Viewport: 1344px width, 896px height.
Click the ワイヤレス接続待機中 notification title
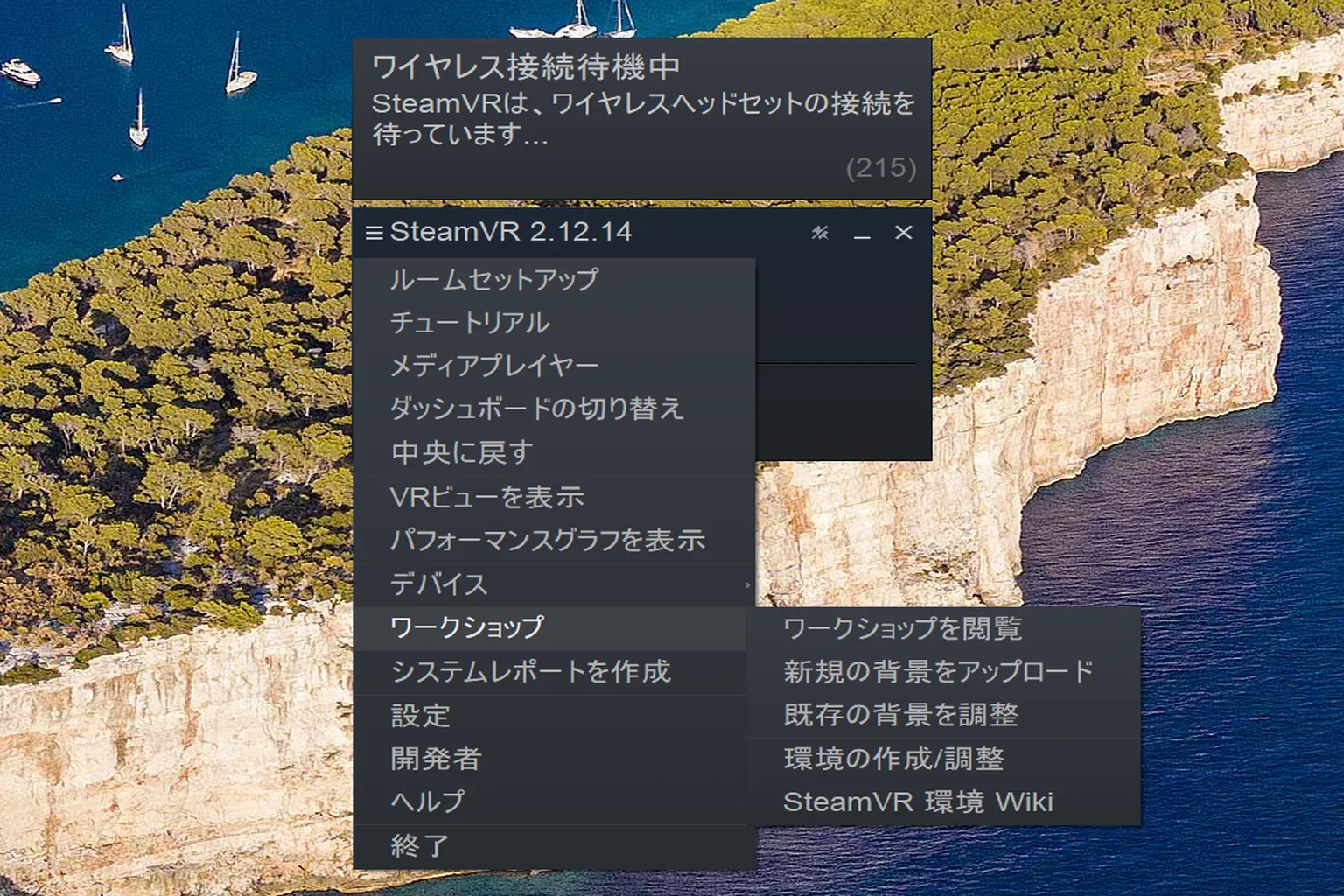pyautogui.click(x=526, y=66)
